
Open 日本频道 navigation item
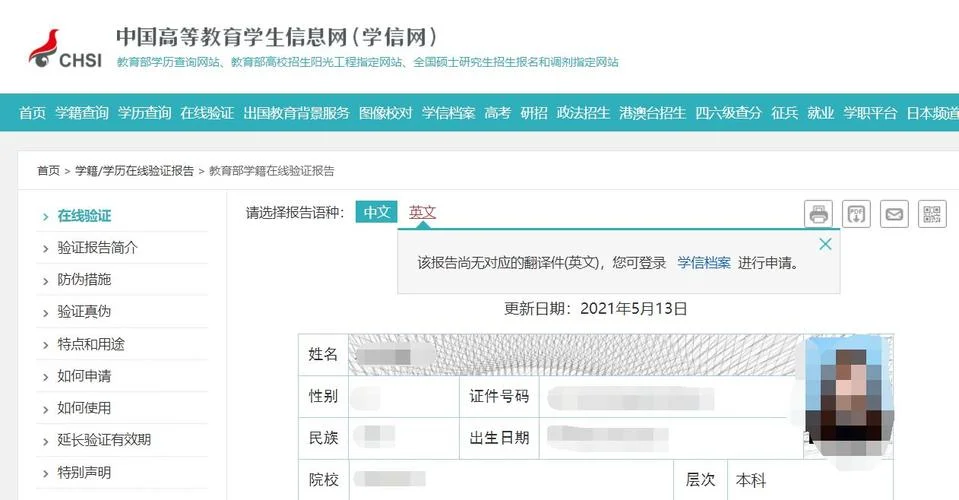pos(932,113)
